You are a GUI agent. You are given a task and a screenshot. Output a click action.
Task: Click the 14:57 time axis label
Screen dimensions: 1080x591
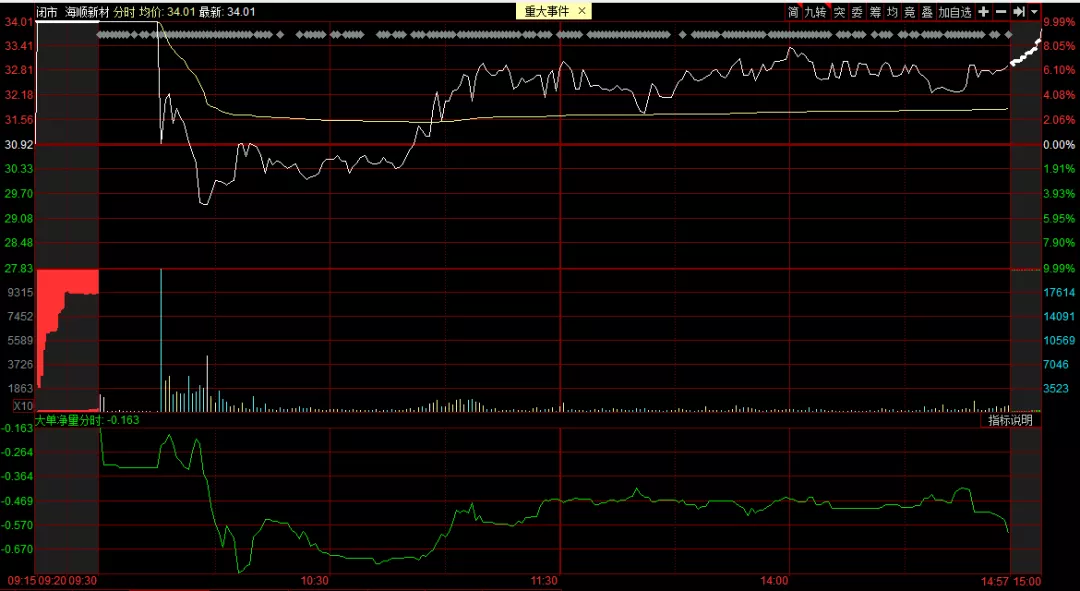(995, 581)
